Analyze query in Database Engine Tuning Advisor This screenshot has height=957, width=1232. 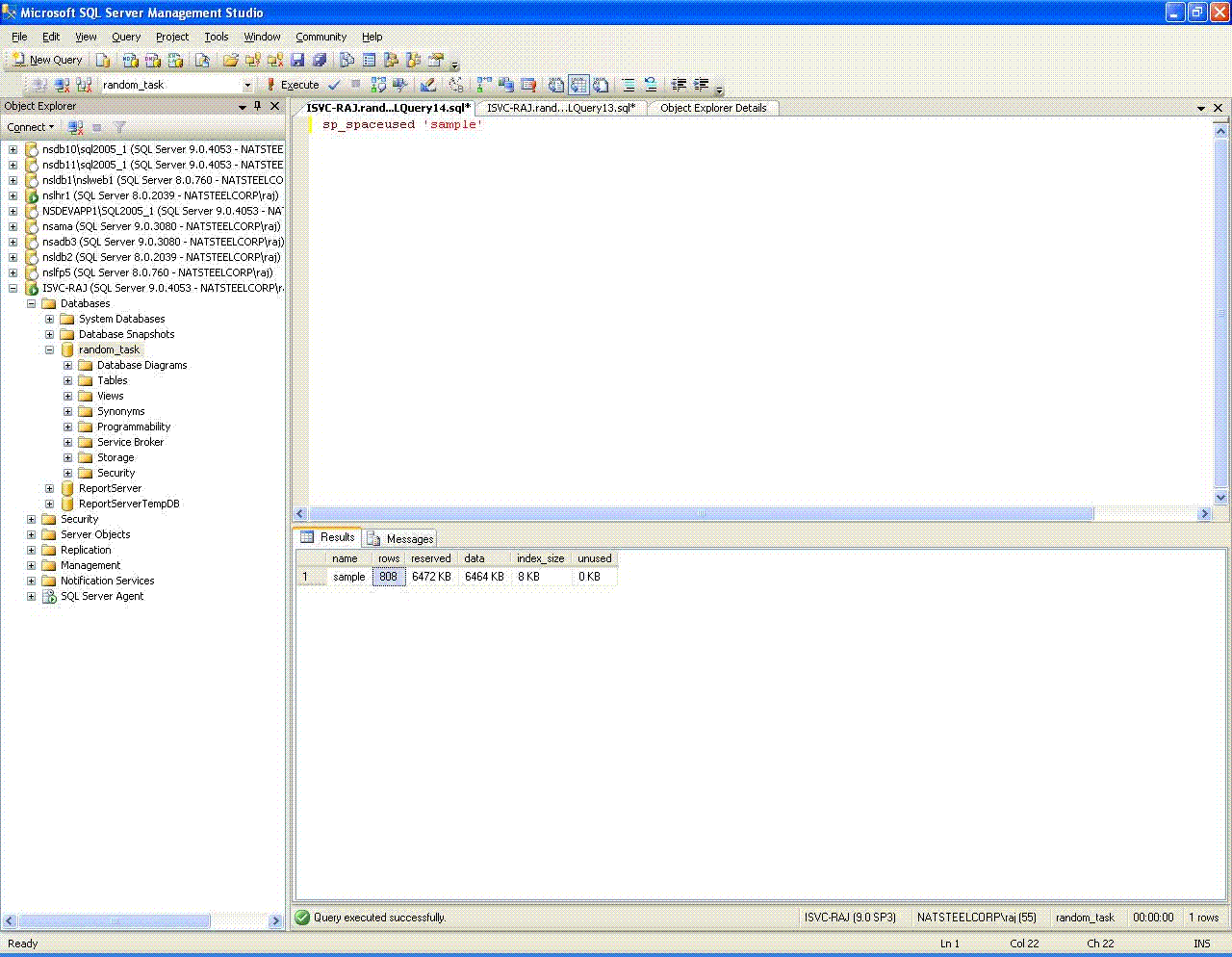400,85
